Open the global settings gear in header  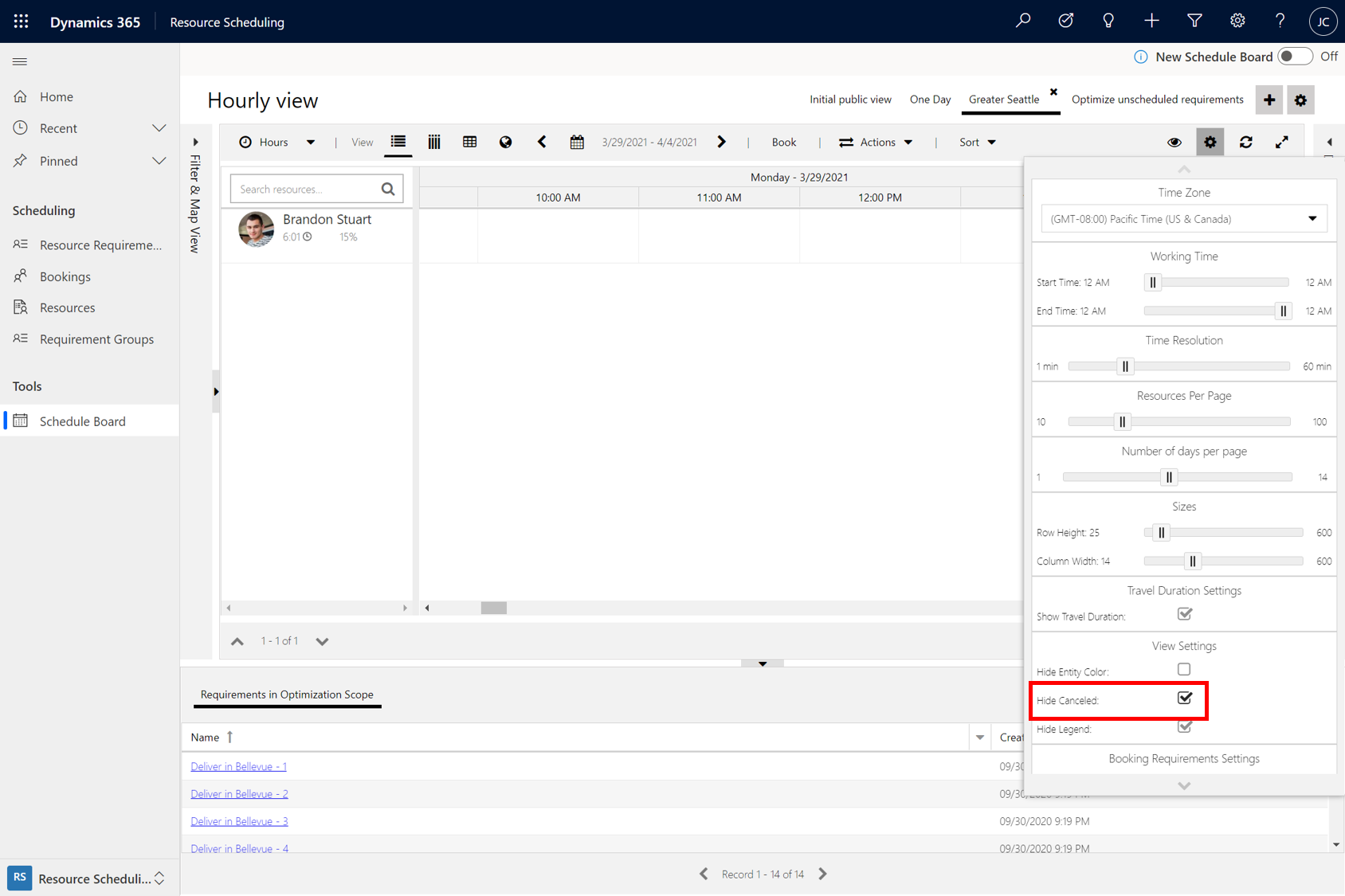pyautogui.click(x=1237, y=22)
